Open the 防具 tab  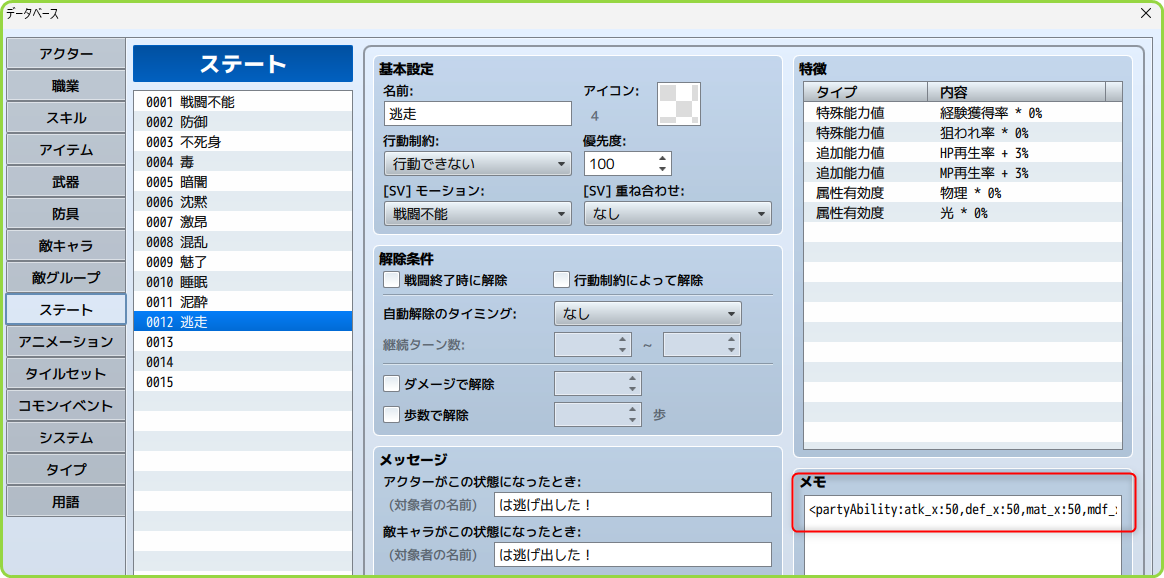[66, 214]
